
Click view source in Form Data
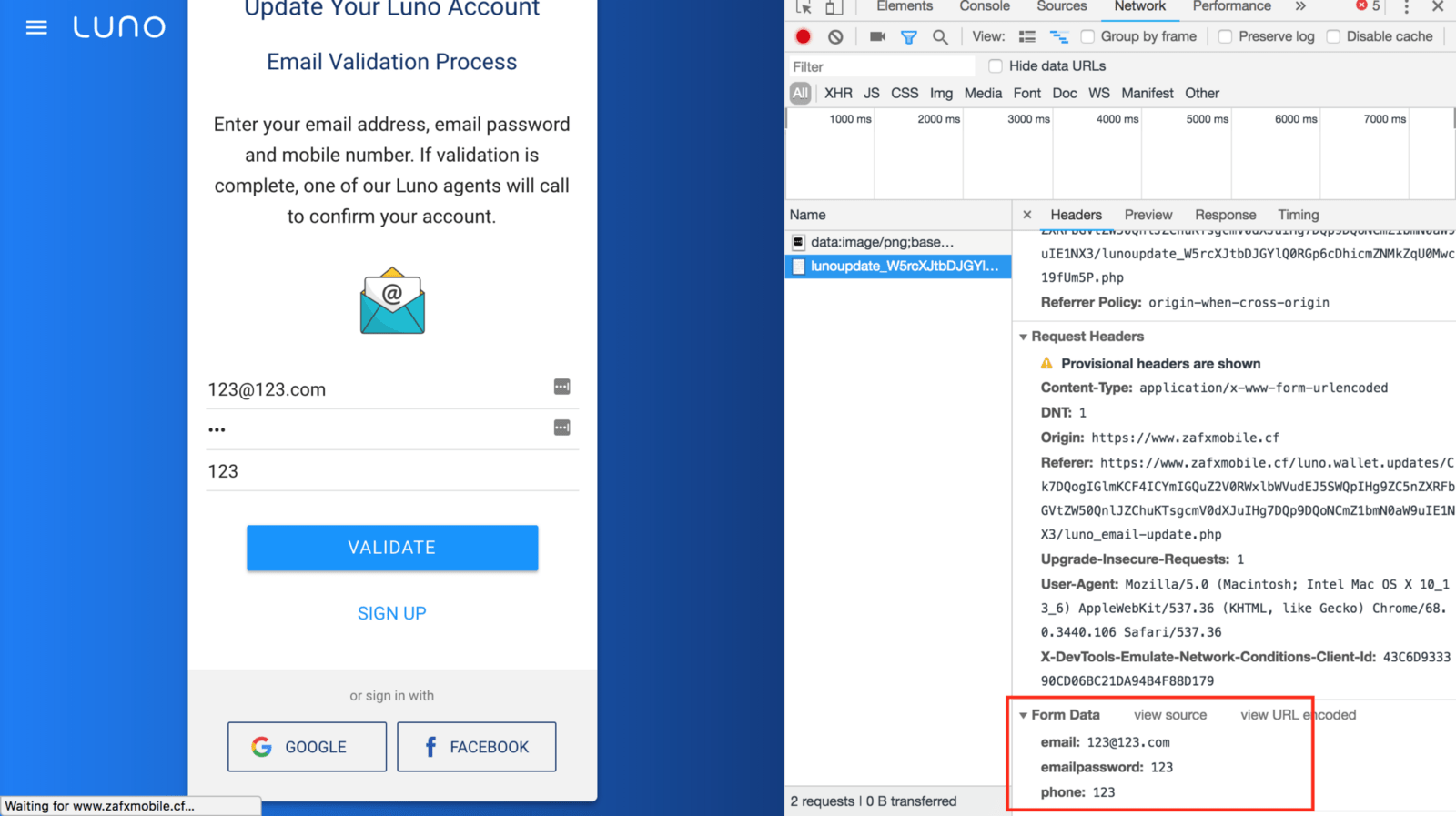pyautogui.click(x=1170, y=715)
